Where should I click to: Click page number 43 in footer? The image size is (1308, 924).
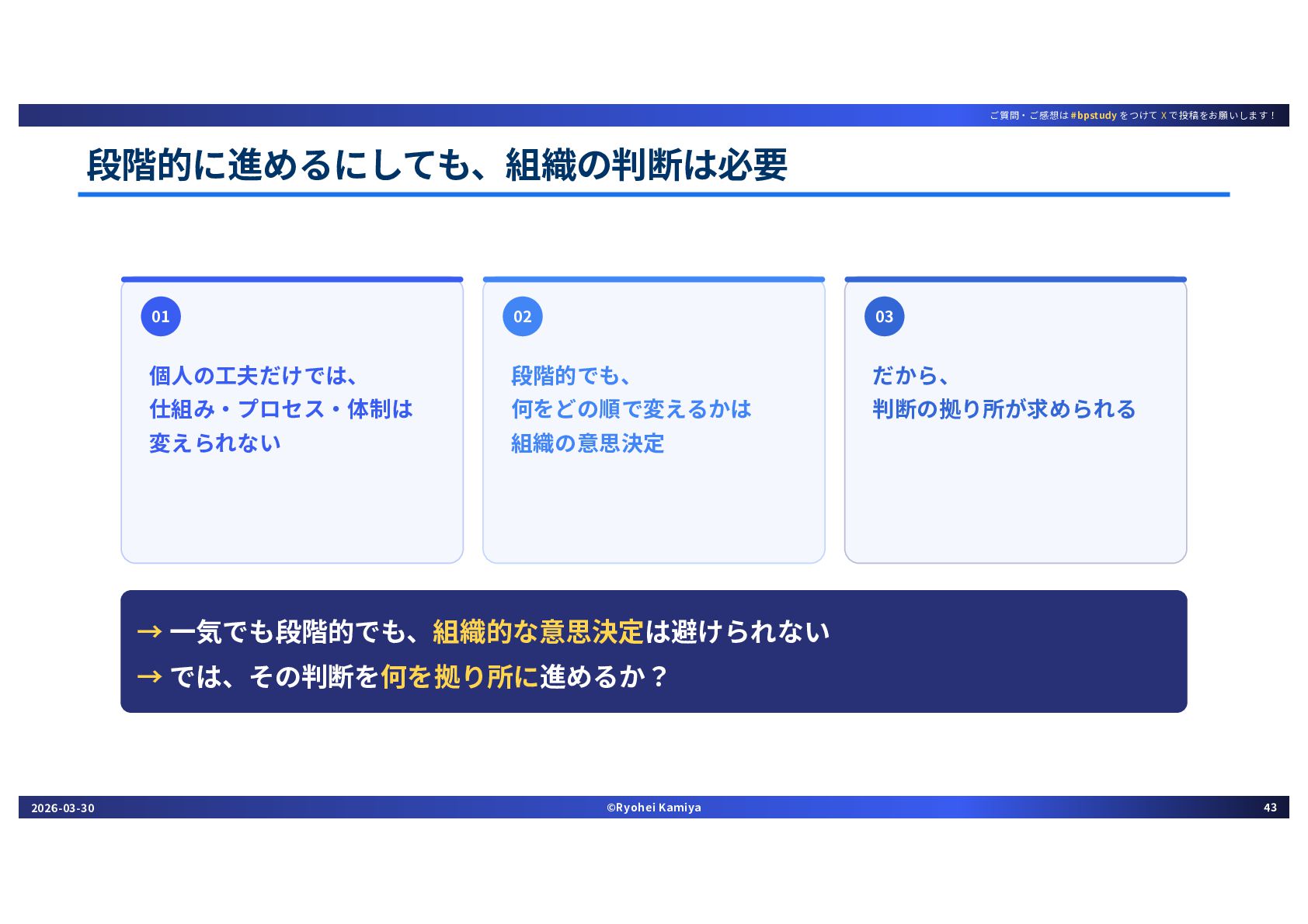click(x=1270, y=808)
